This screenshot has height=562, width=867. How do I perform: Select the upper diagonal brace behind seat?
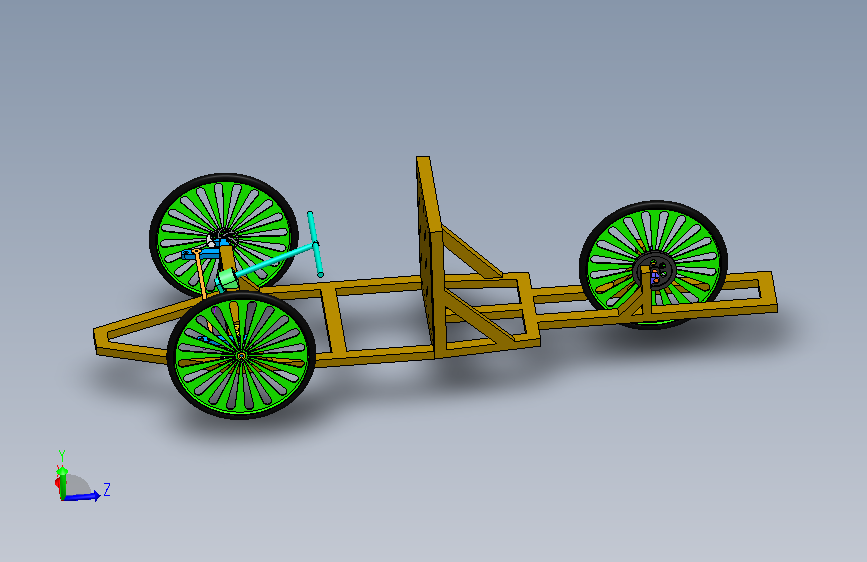click(472, 252)
